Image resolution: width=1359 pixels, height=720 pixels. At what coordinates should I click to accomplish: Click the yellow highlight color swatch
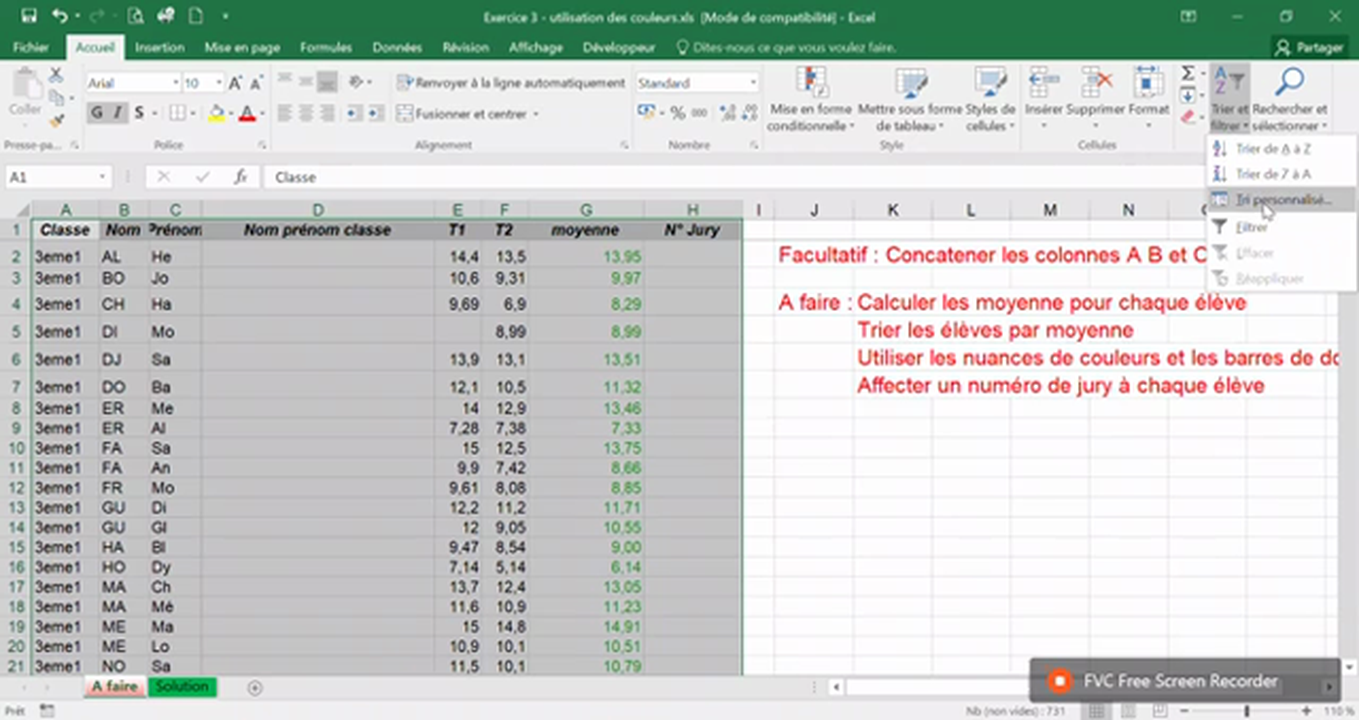216,117
